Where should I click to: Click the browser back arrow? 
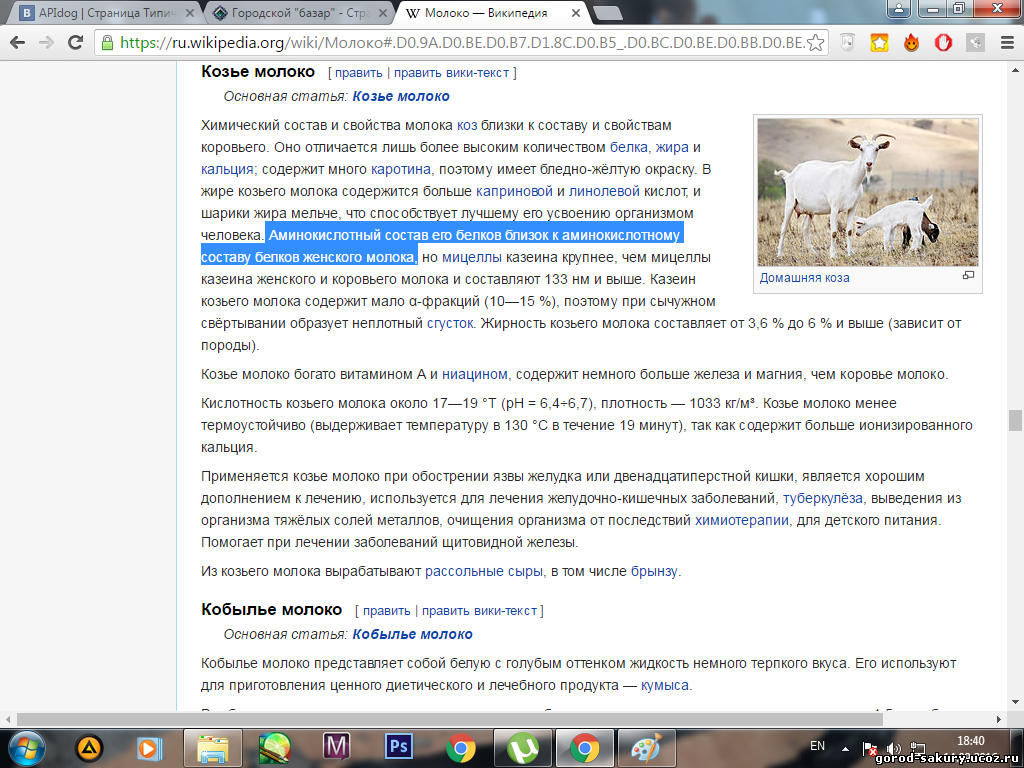(x=19, y=43)
